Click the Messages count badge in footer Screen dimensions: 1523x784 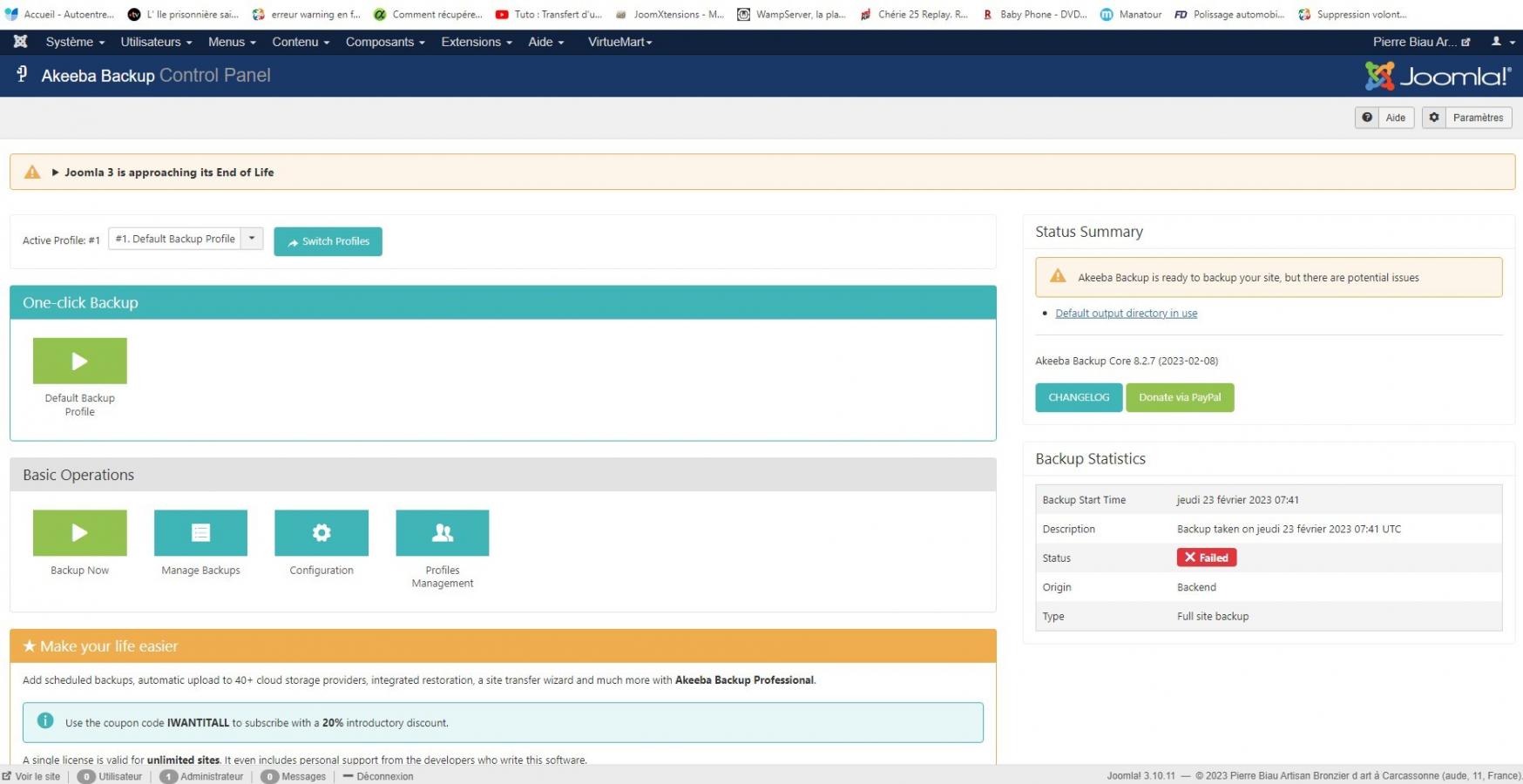[x=270, y=776]
